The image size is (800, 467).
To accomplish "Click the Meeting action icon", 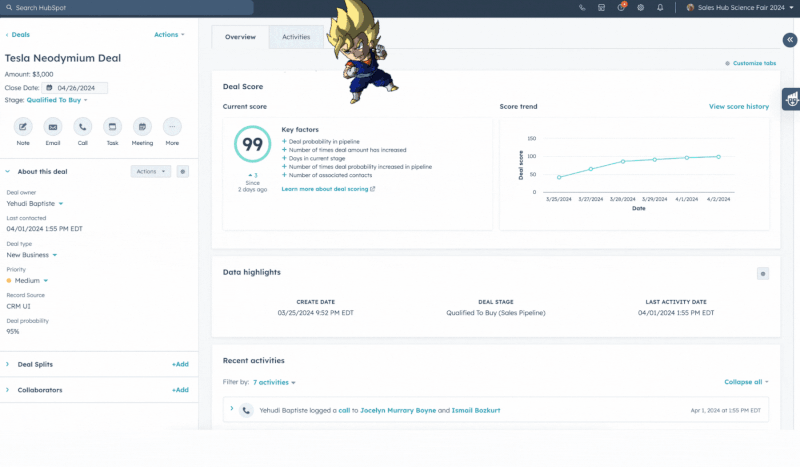I will (x=143, y=127).
